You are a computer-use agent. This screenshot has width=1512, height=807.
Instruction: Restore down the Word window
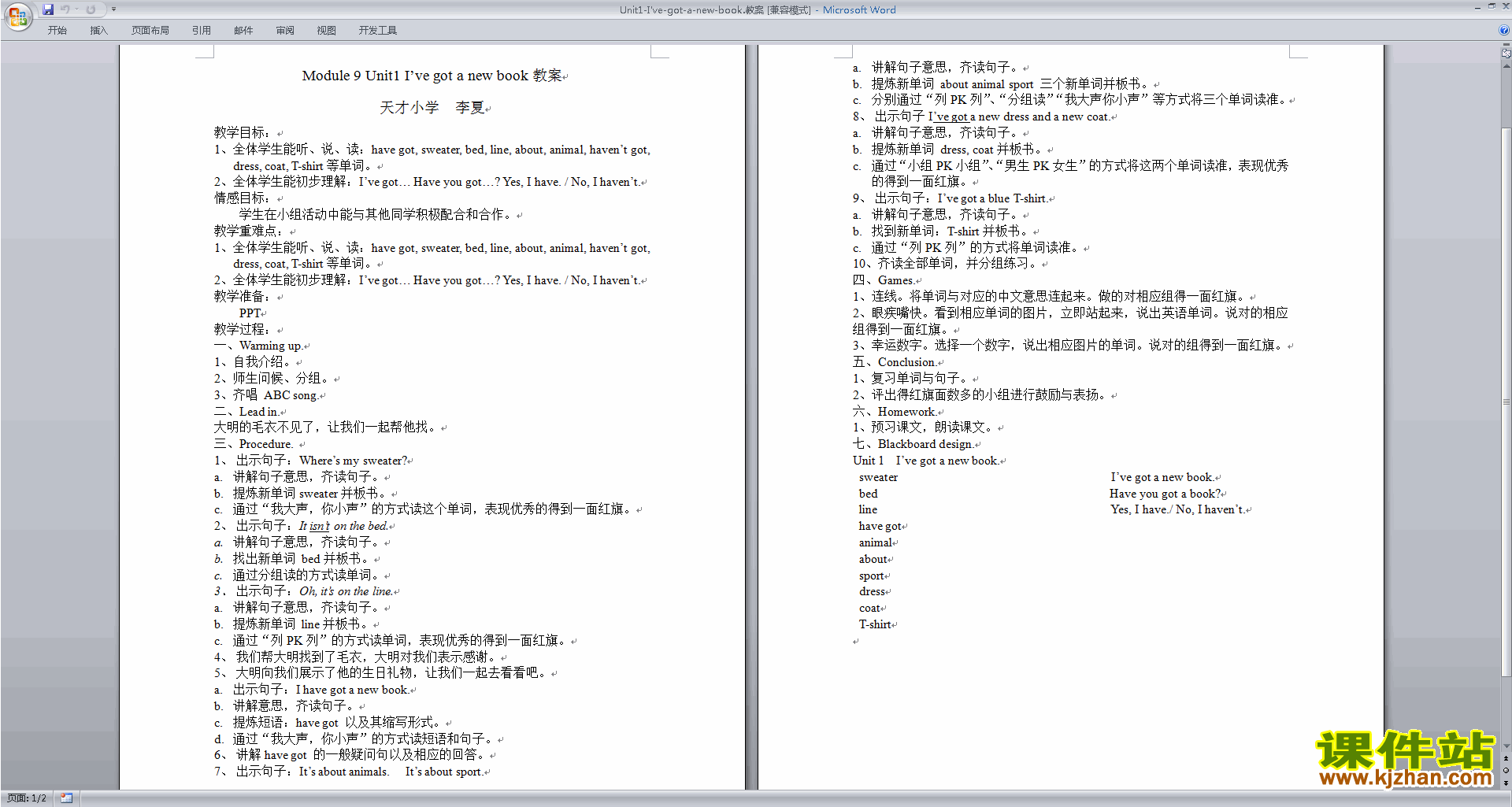[1492, 7]
